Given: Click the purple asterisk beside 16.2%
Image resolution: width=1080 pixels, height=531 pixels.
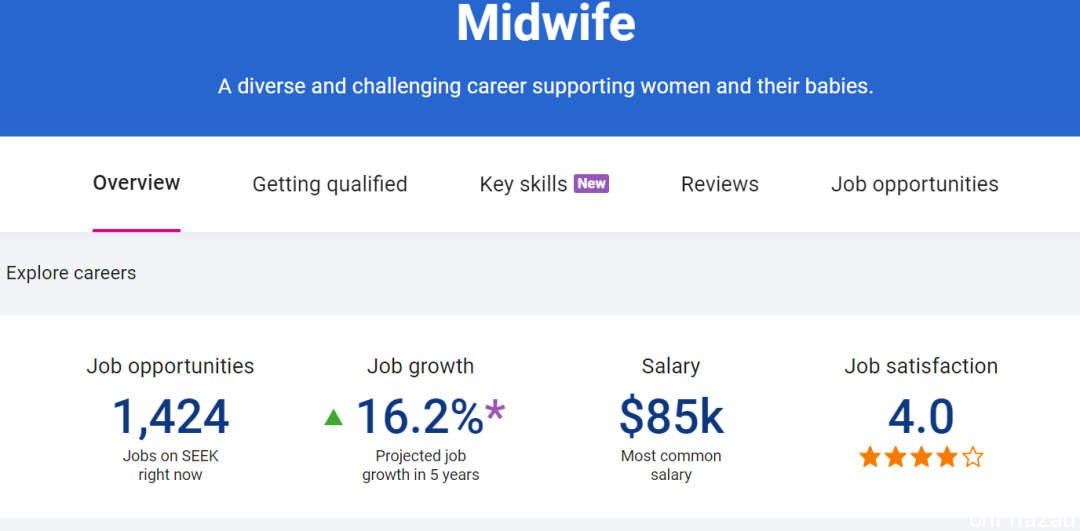Looking at the screenshot, I should pos(495,412).
